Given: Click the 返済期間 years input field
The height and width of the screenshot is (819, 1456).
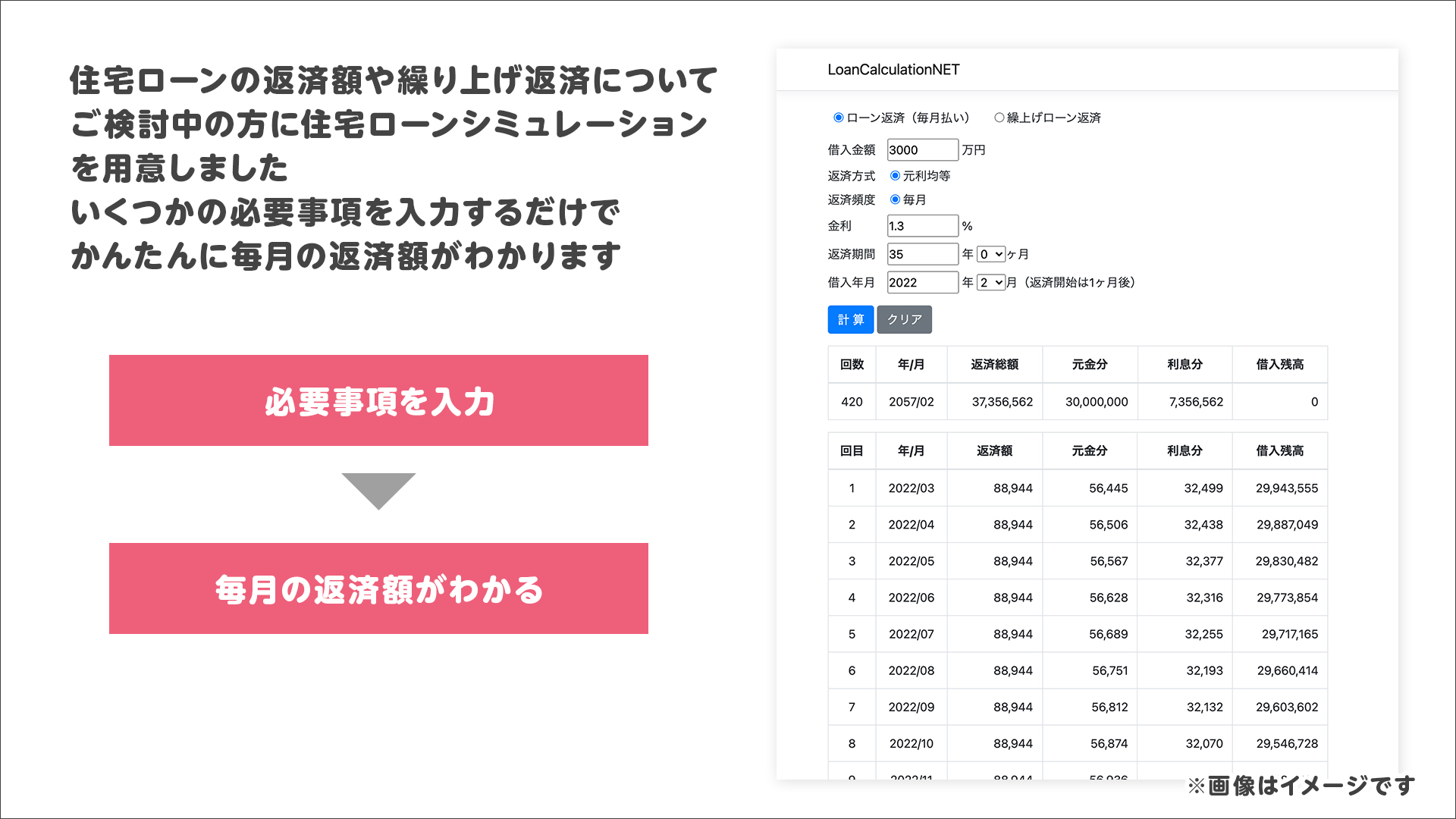Looking at the screenshot, I should coord(922,255).
